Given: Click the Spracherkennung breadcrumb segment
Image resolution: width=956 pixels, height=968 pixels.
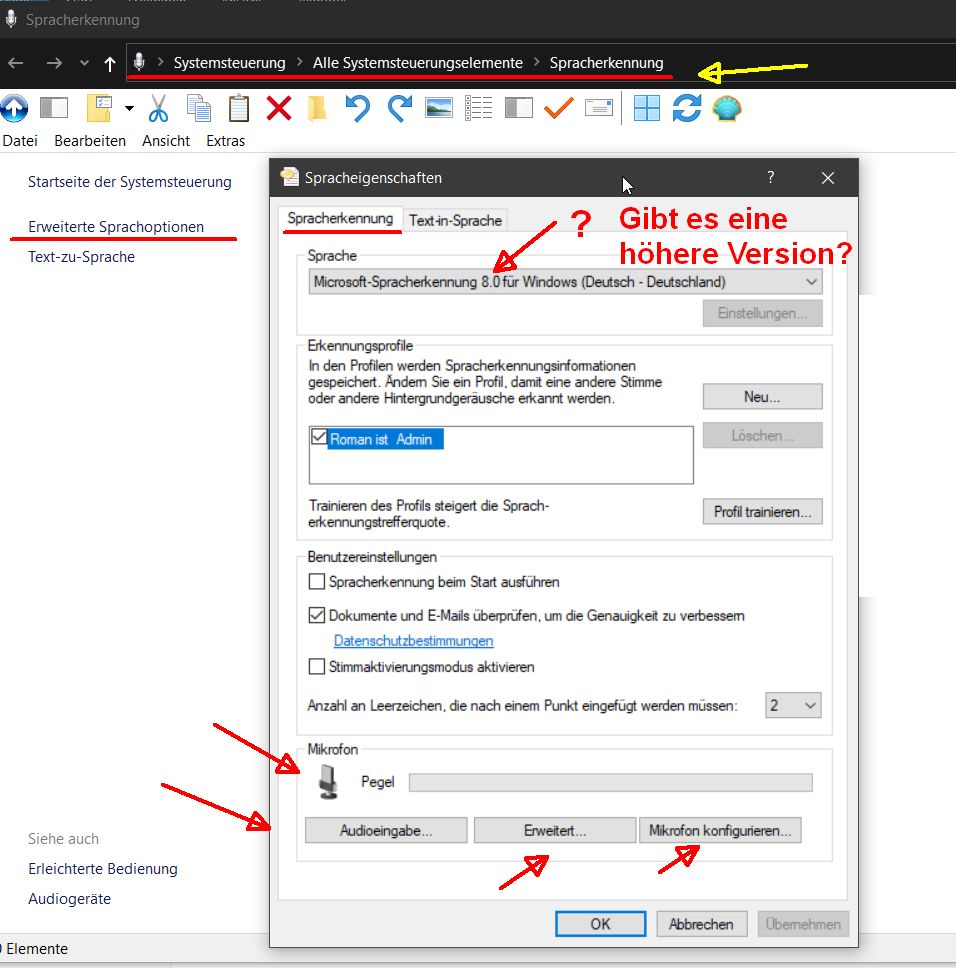Looking at the screenshot, I should click(607, 63).
